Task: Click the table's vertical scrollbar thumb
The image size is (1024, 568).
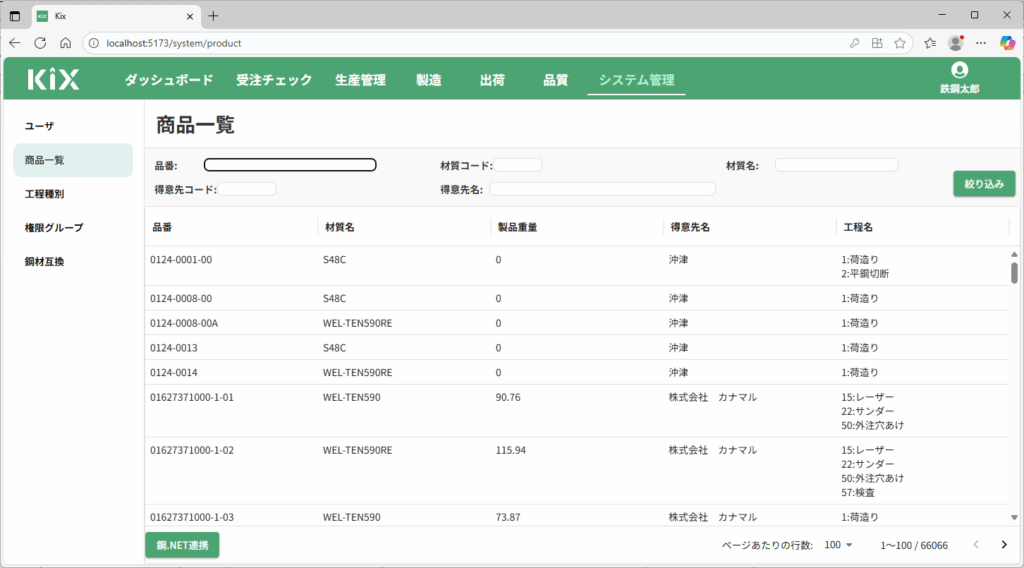Action: tap(1014, 273)
